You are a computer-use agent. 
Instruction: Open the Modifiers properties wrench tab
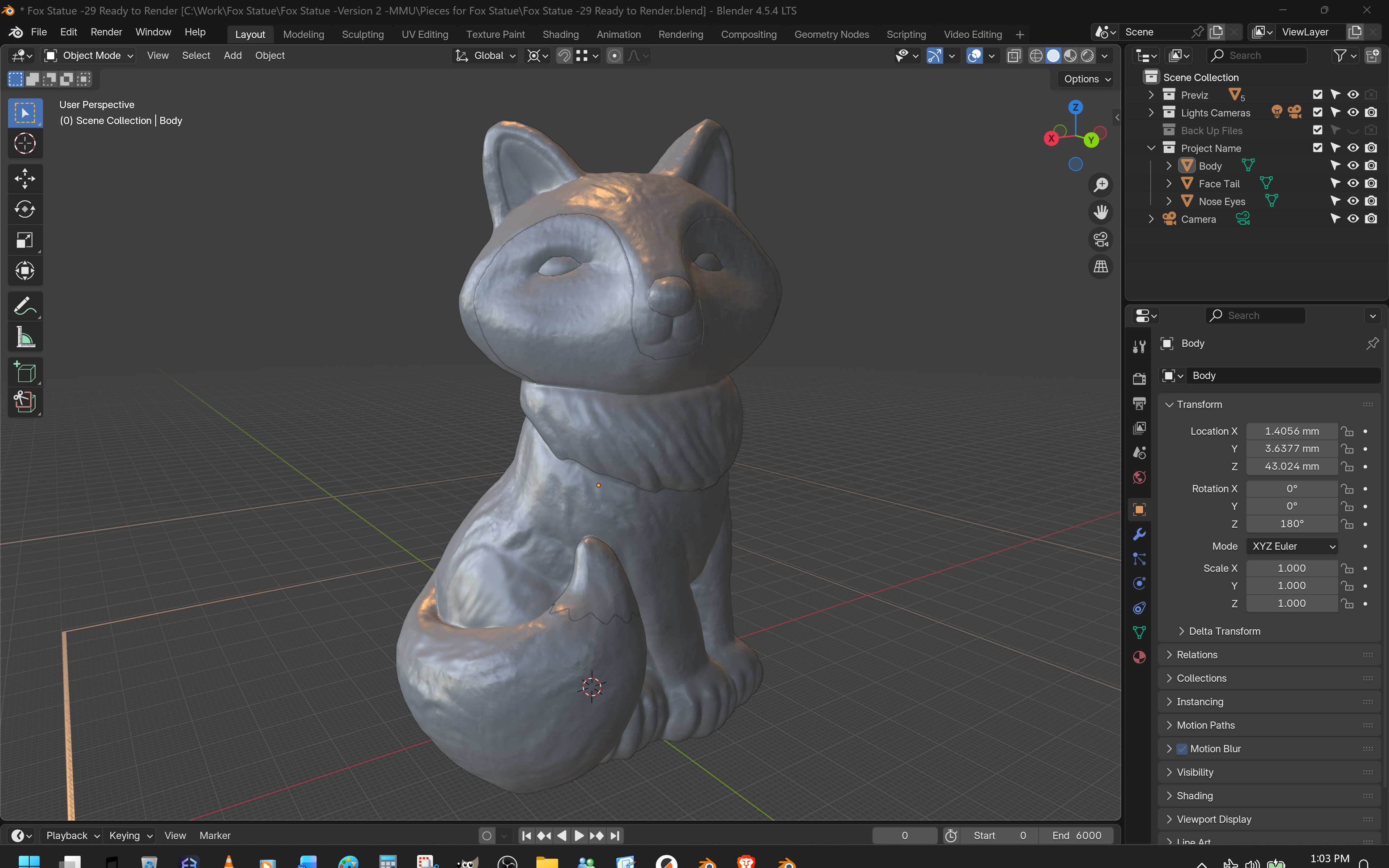[1139, 535]
